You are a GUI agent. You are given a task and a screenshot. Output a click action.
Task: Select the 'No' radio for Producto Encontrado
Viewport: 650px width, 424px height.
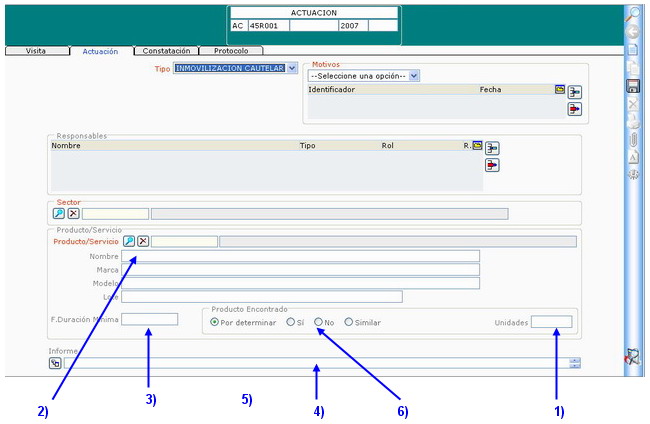click(319, 322)
